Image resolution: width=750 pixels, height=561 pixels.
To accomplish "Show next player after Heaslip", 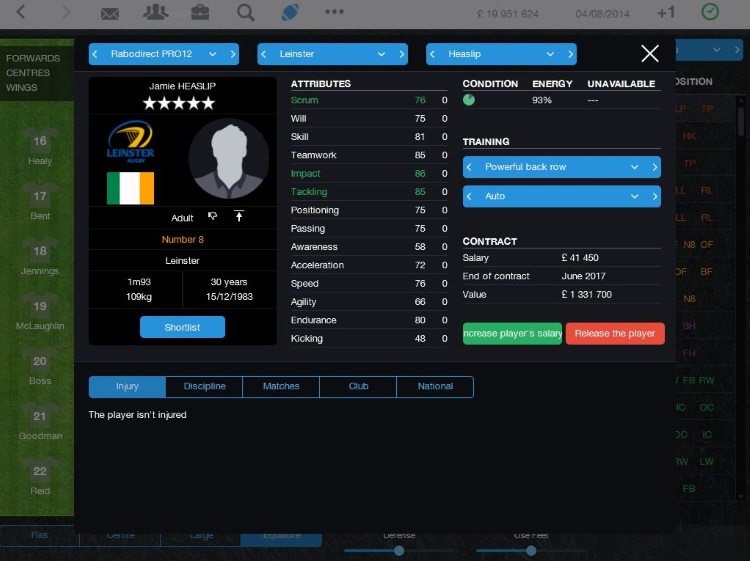I will pos(571,54).
